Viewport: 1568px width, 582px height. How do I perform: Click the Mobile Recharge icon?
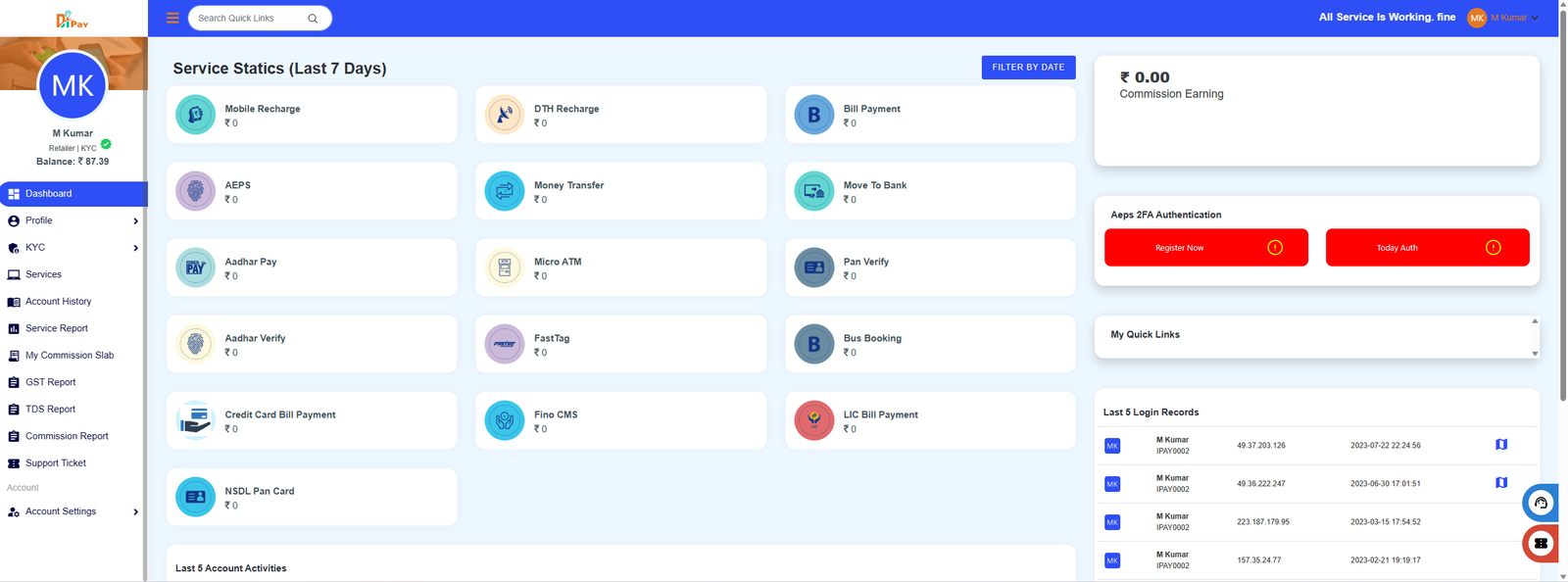coord(195,115)
